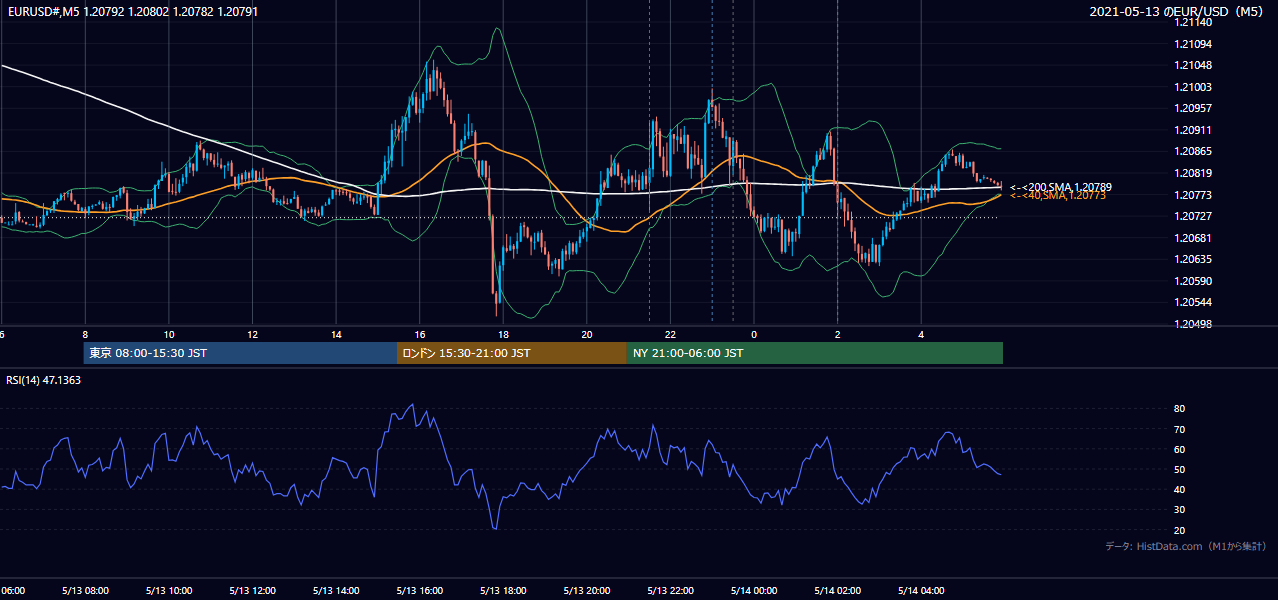Image resolution: width=1278 pixels, height=600 pixels.
Task: Click the hour 16 label under price chart
Action: click(x=420, y=335)
